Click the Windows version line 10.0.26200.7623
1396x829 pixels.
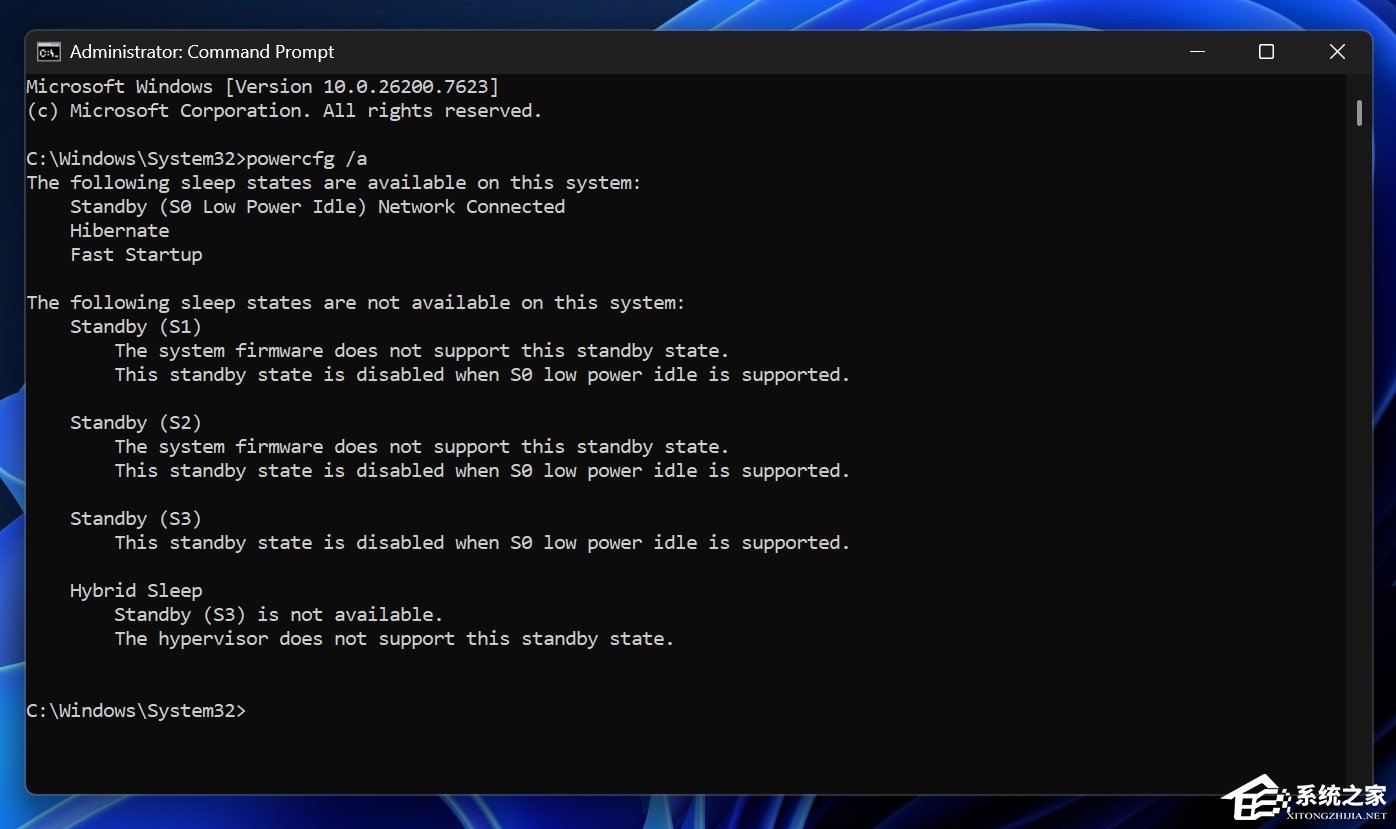point(263,87)
